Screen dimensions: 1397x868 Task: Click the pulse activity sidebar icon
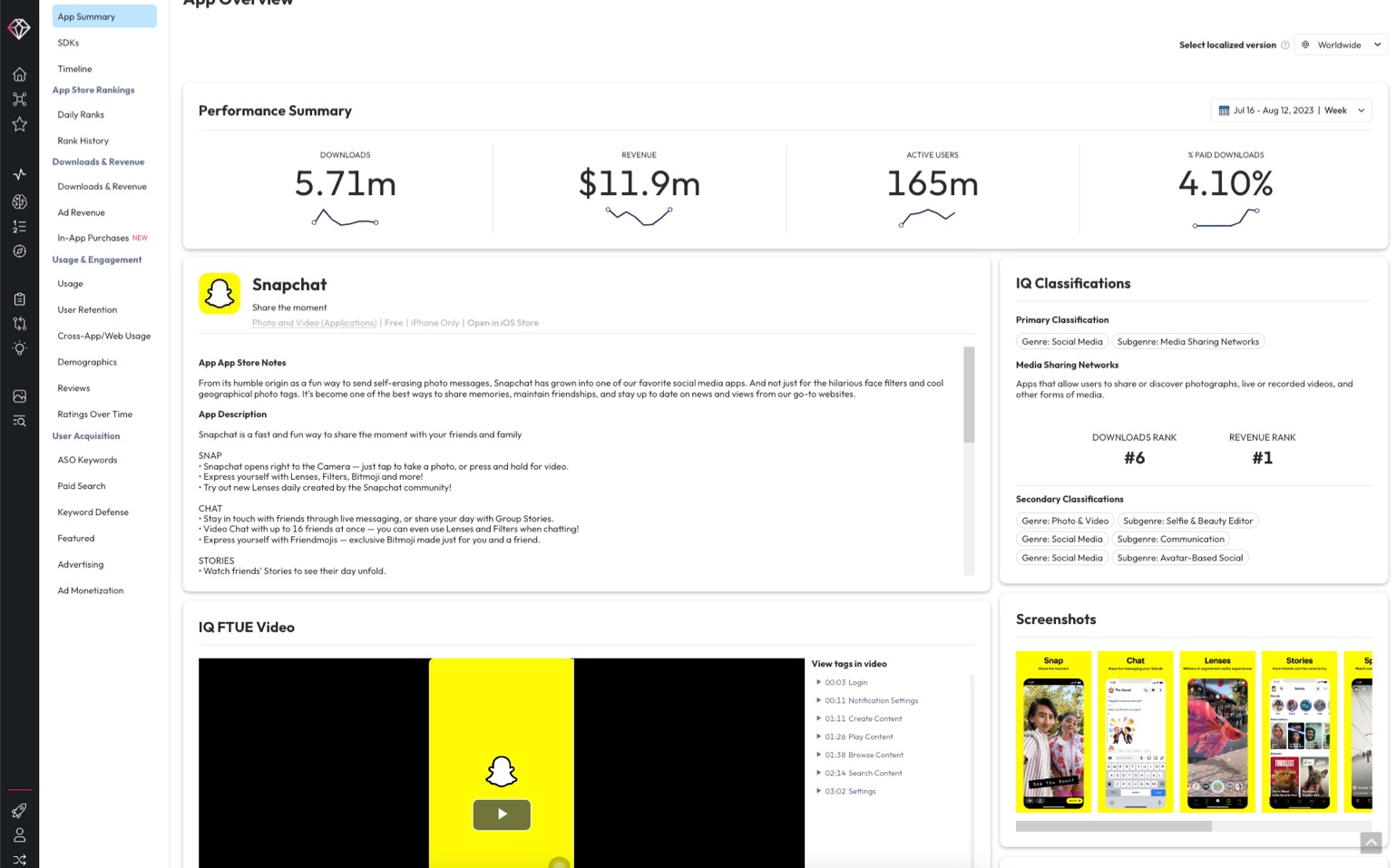[x=19, y=174]
